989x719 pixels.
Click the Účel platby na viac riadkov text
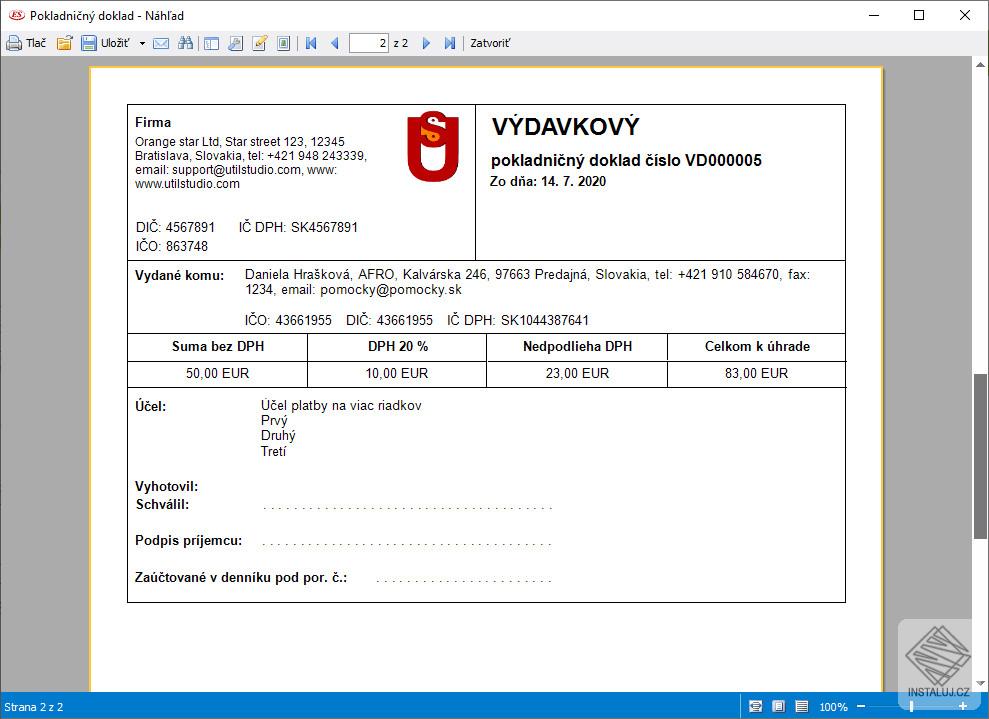pyautogui.click(x=341, y=406)
